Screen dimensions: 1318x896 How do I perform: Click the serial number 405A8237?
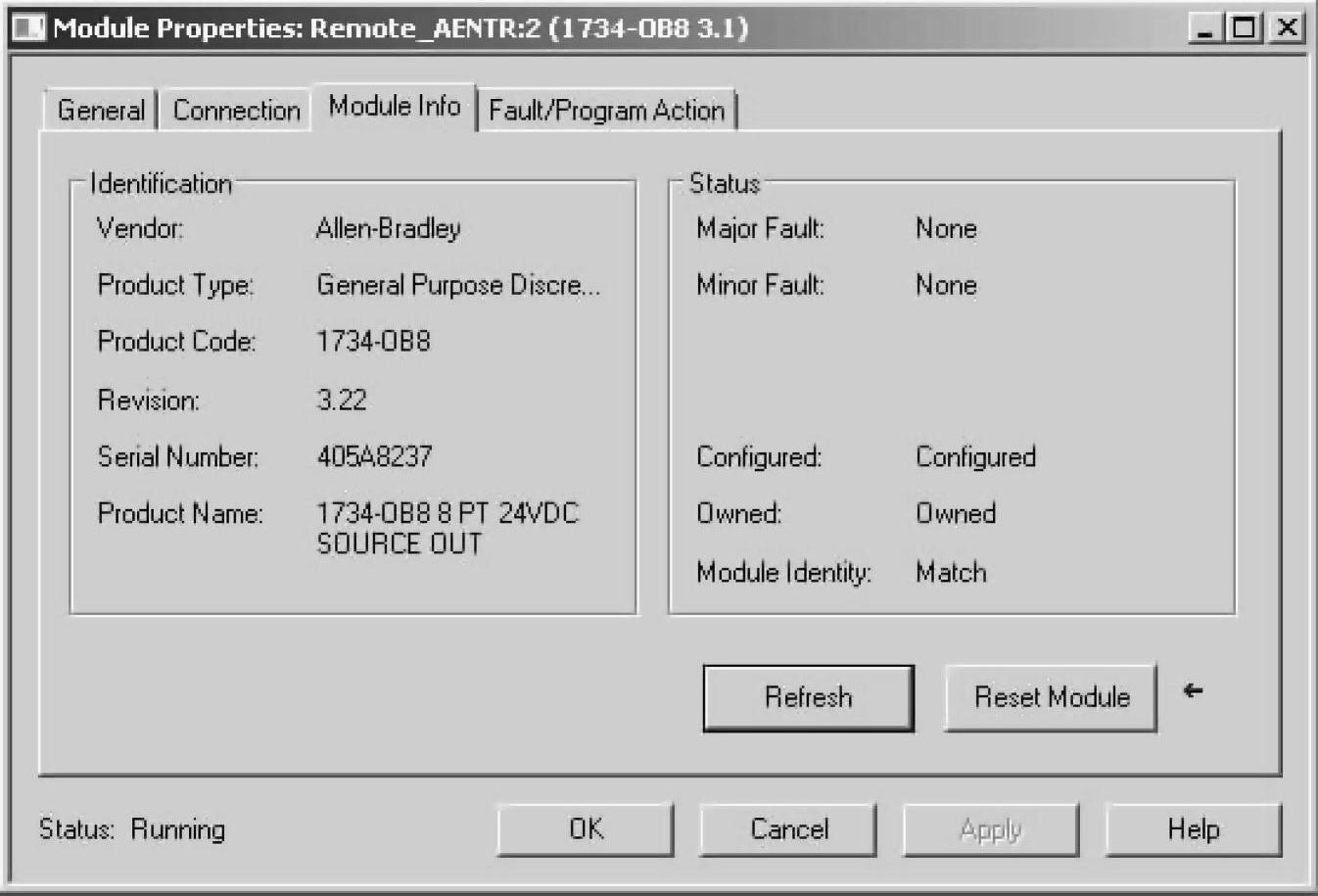(x=374, y=456)
